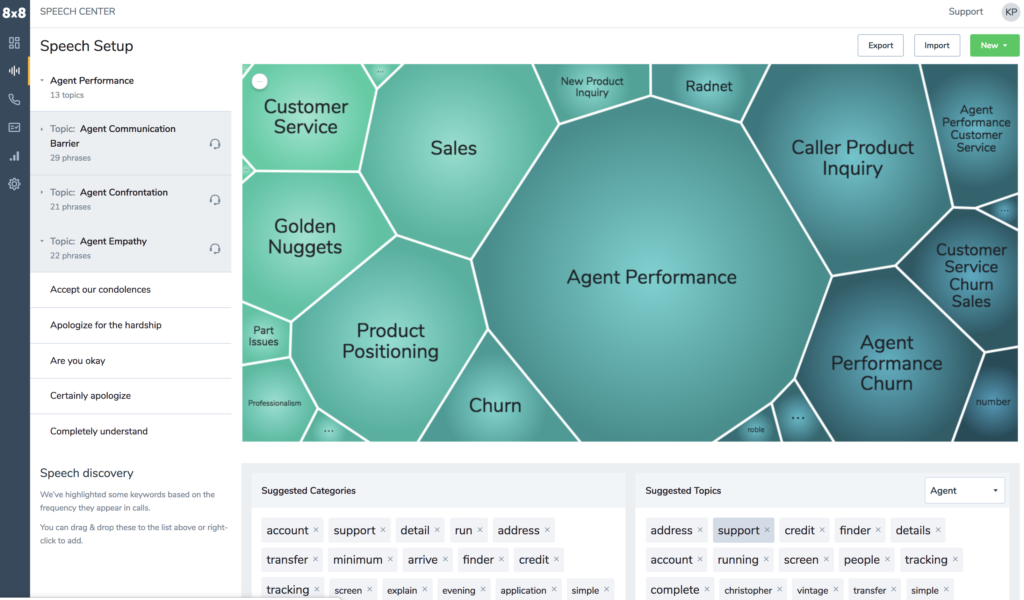Open the bar chart reports sidebar icon
The width and height of the screenshot is (1024, 600).
click(14, 156)
